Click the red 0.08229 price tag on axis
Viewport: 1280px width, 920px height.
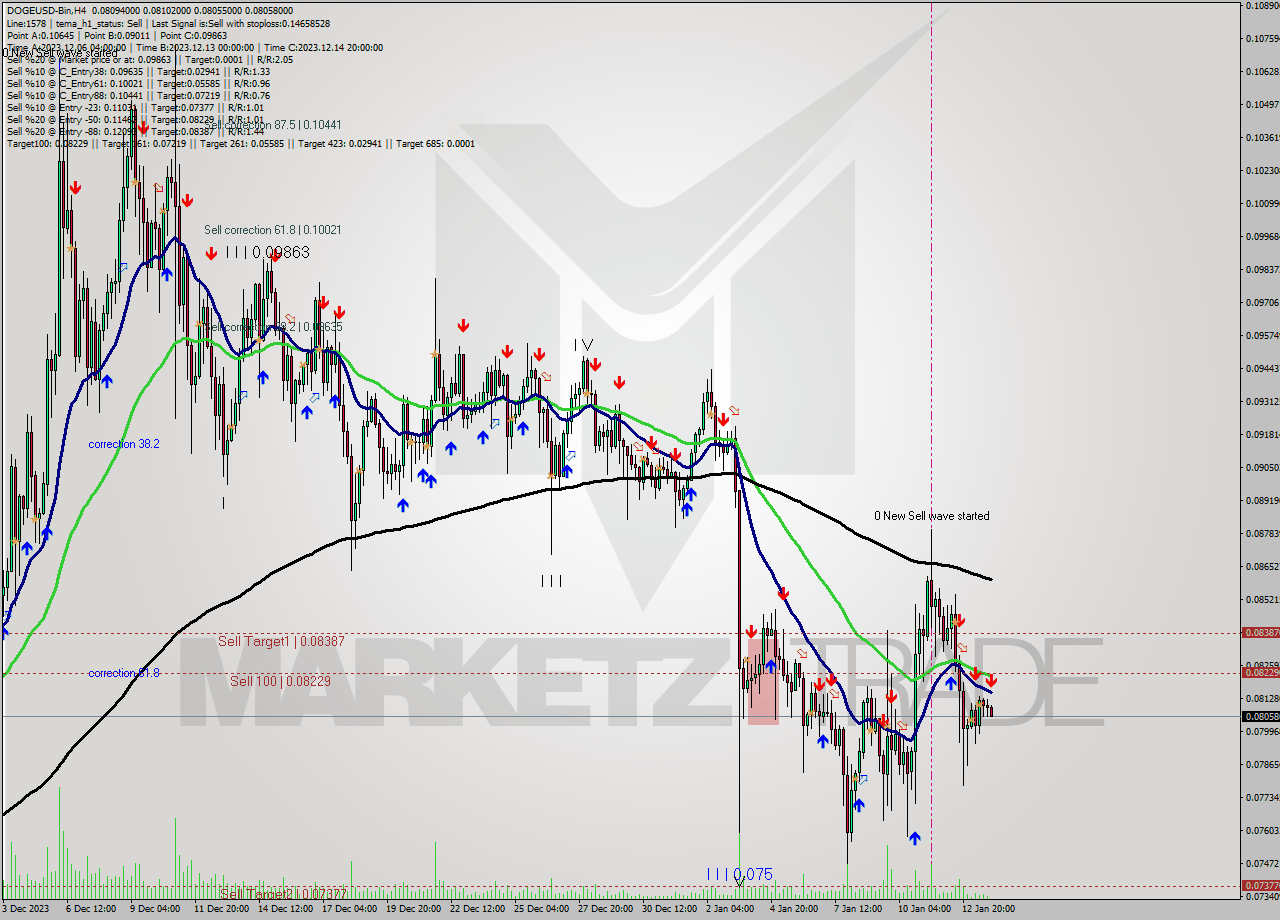pos(1260,673)
